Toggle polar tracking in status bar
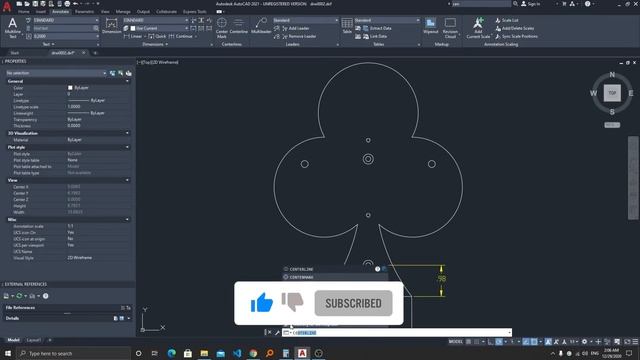The width and height of the screenshot is (640, 360). coord(499,342)
